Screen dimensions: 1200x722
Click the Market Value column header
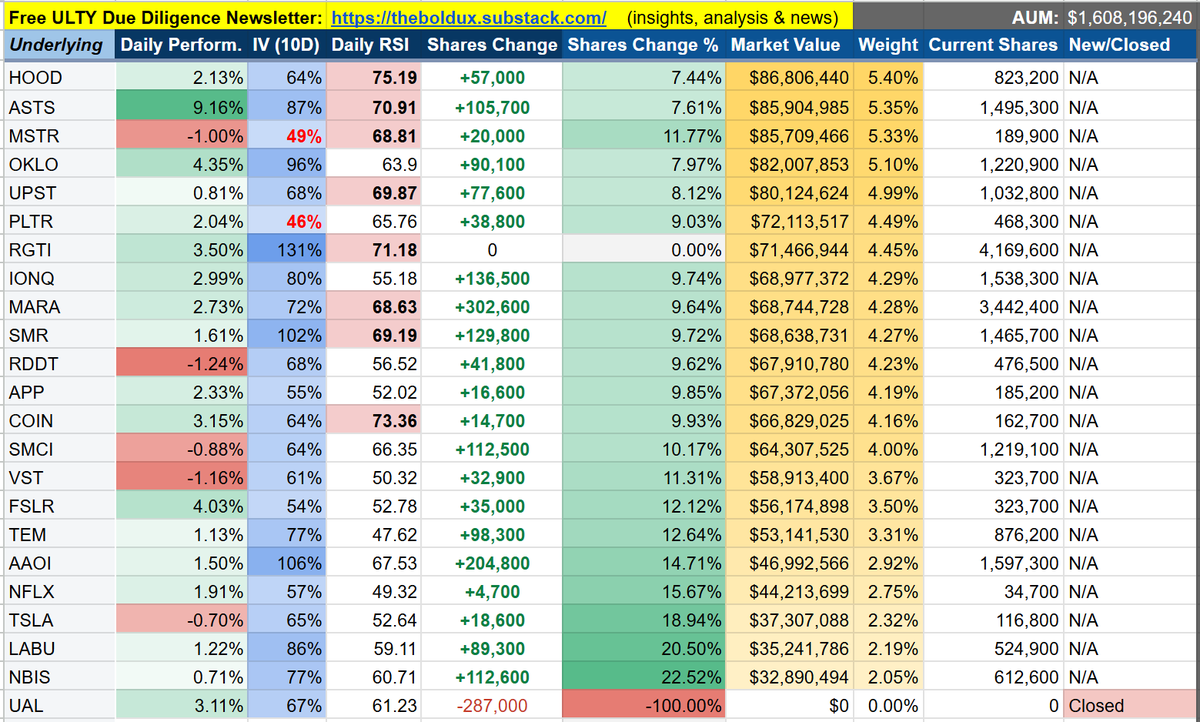[x=789, y=45]
